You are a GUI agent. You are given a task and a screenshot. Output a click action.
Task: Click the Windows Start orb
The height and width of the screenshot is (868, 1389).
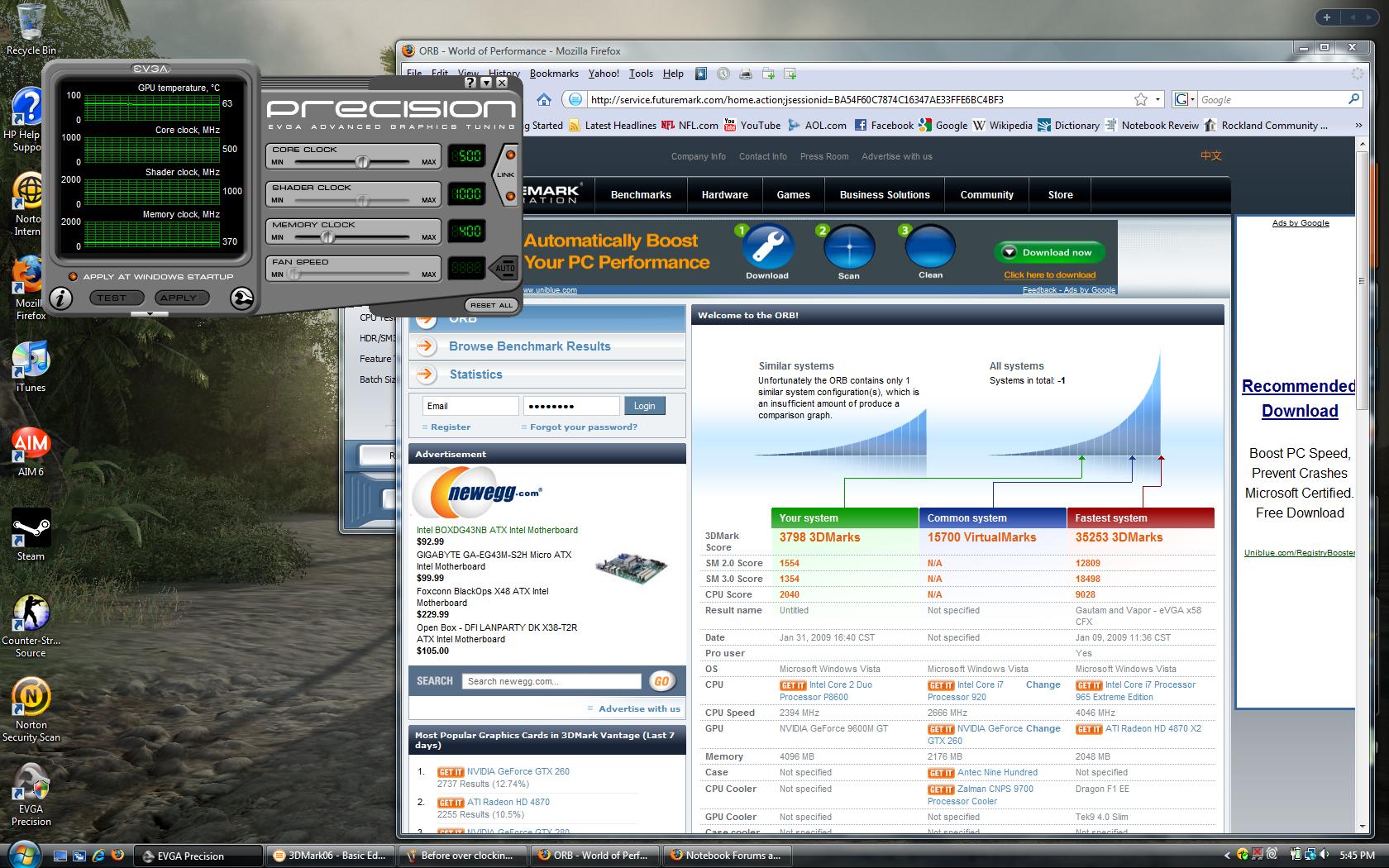22,855
